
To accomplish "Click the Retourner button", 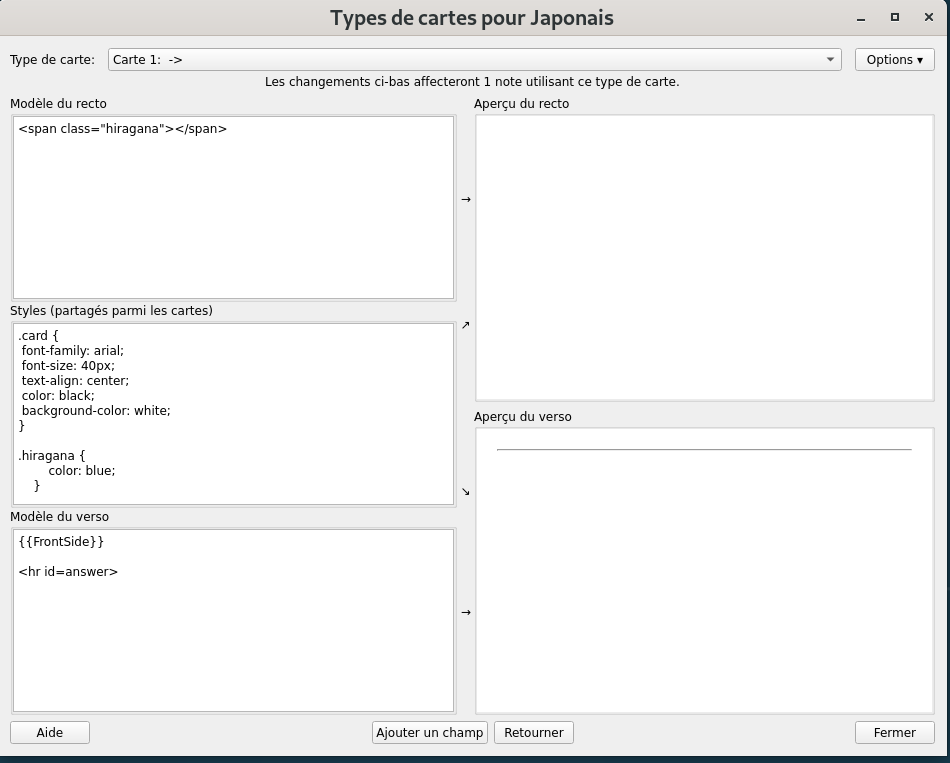I will pyautogui.click(x=533, y=733).
